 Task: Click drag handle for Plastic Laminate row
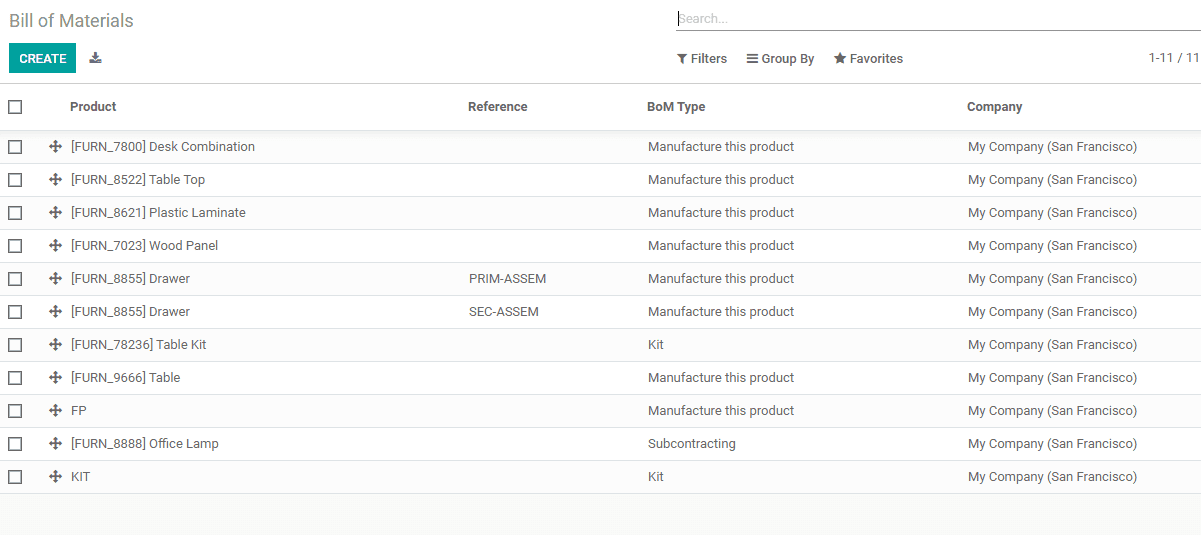(x=55, y=213)
